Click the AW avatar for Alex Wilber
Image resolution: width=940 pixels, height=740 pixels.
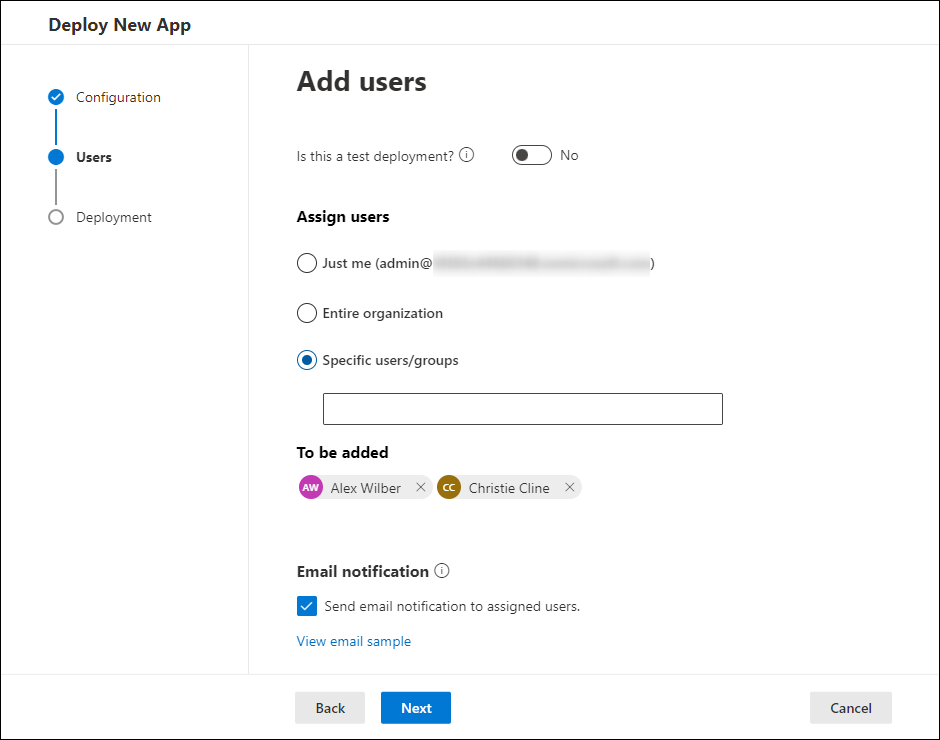[311, 488]
